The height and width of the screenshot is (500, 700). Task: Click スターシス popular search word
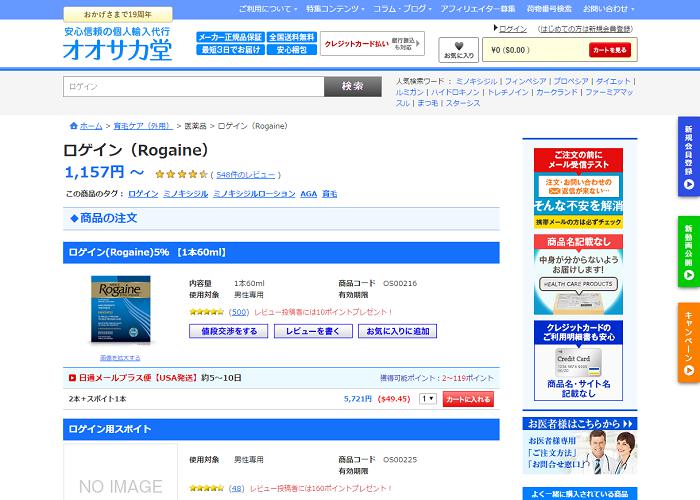pyautogui.click(x=463, y=103)
